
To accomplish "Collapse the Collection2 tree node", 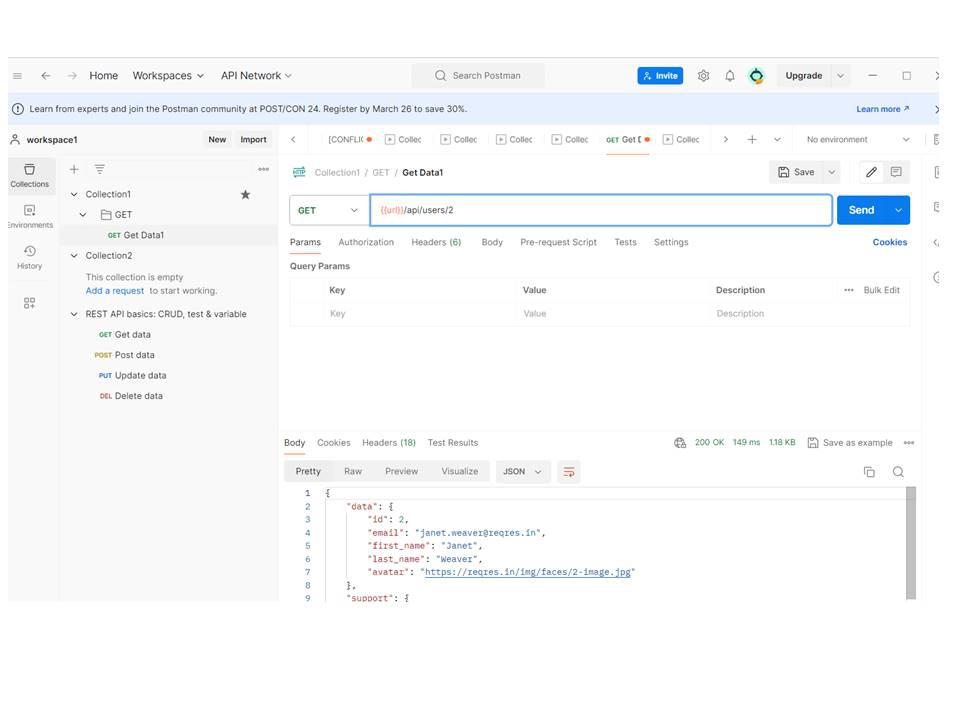I will coord(74,256).
